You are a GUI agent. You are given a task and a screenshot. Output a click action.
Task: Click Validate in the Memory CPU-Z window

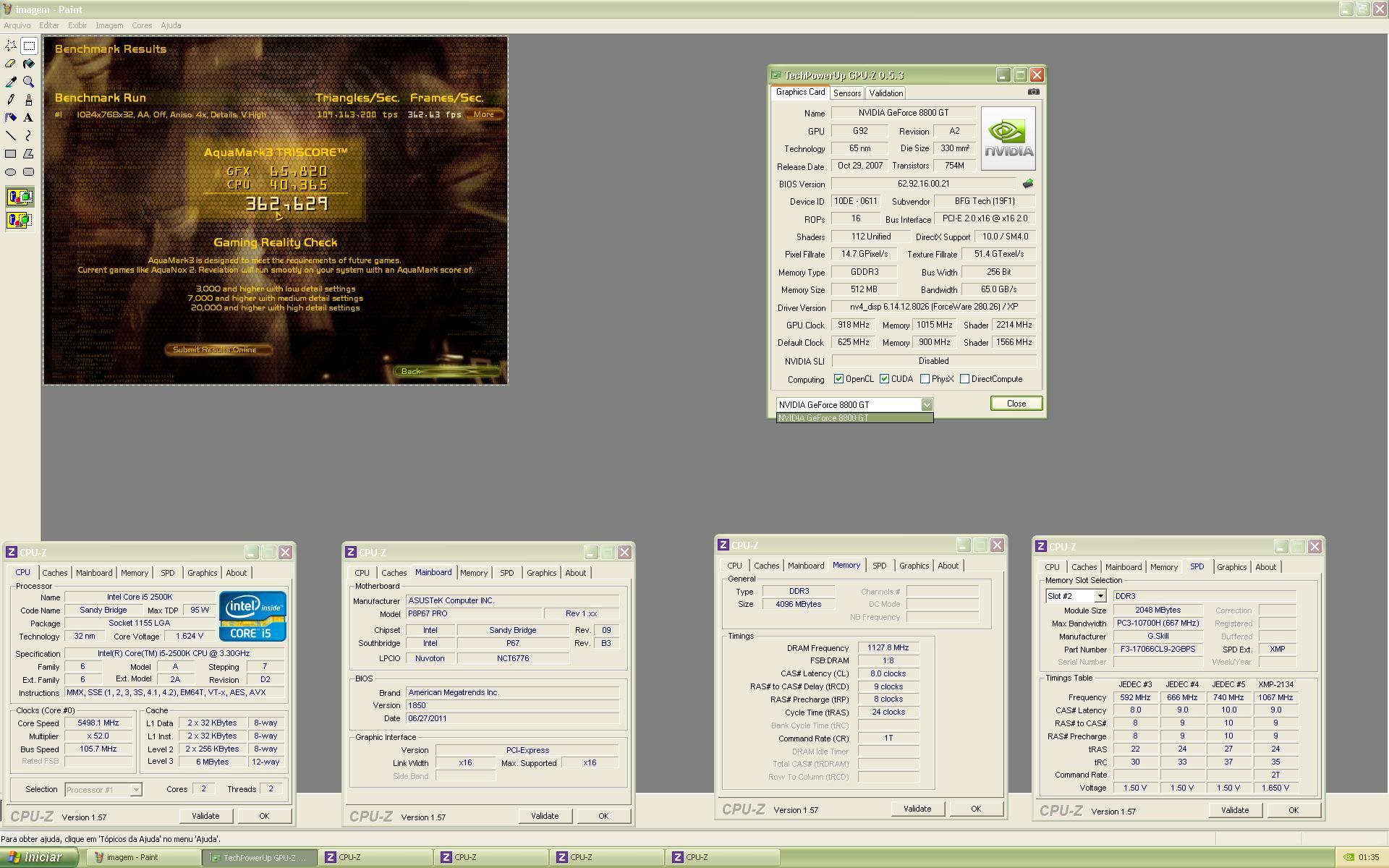tap(917, 809)
